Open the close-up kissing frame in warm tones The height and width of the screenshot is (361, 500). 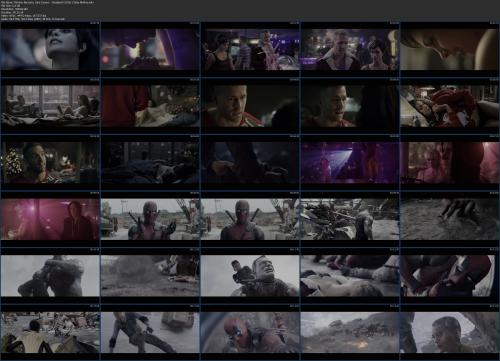pyautogui.click(x=449, y=49)
